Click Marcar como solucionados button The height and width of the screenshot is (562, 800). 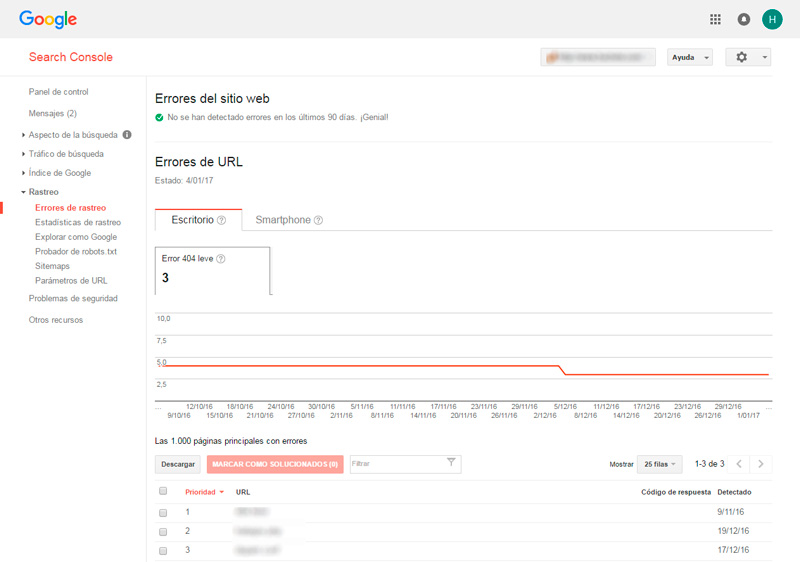coord(276,464)
